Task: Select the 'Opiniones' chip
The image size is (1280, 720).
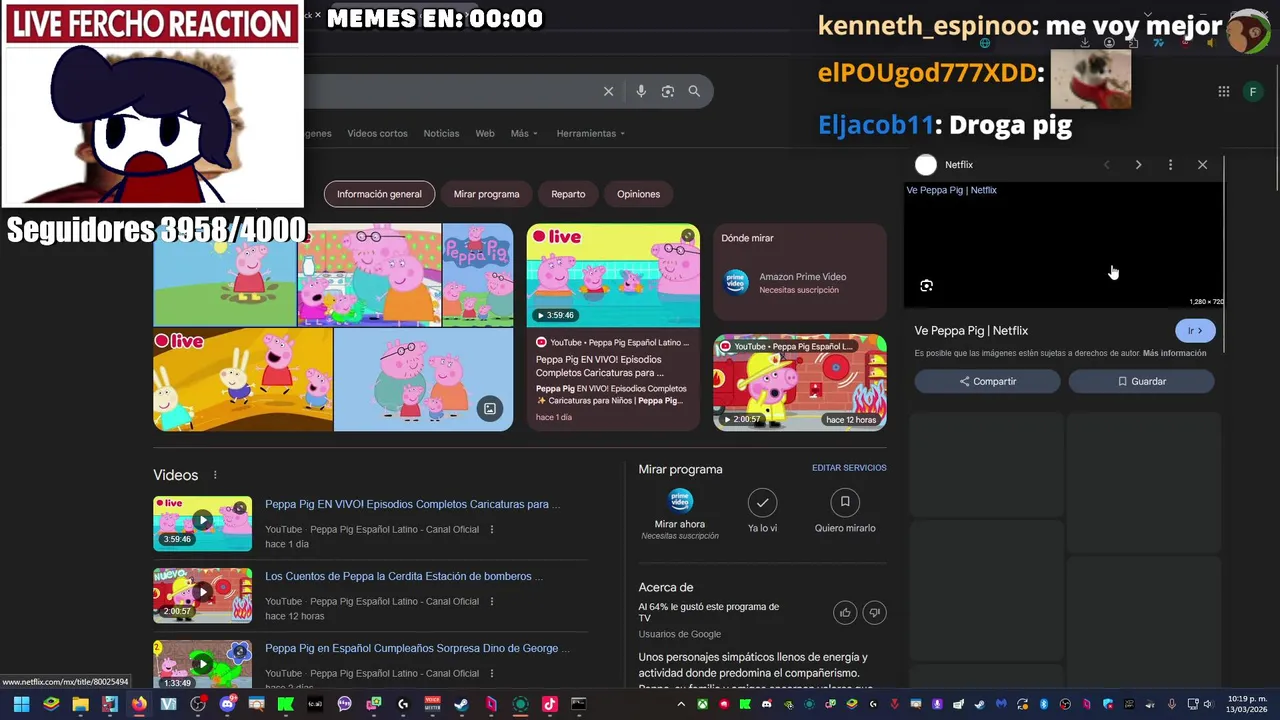Action: point(638,194)
